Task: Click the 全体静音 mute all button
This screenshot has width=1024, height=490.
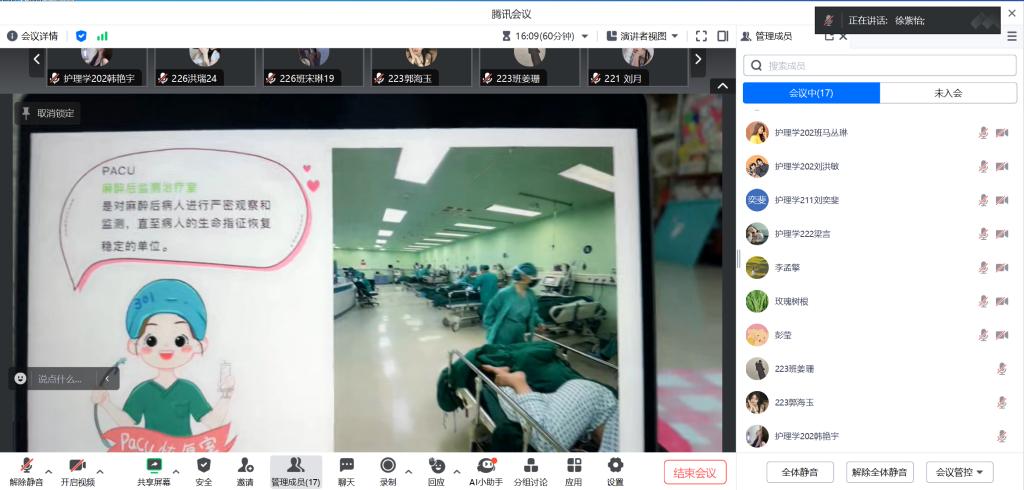Action: 800,472
